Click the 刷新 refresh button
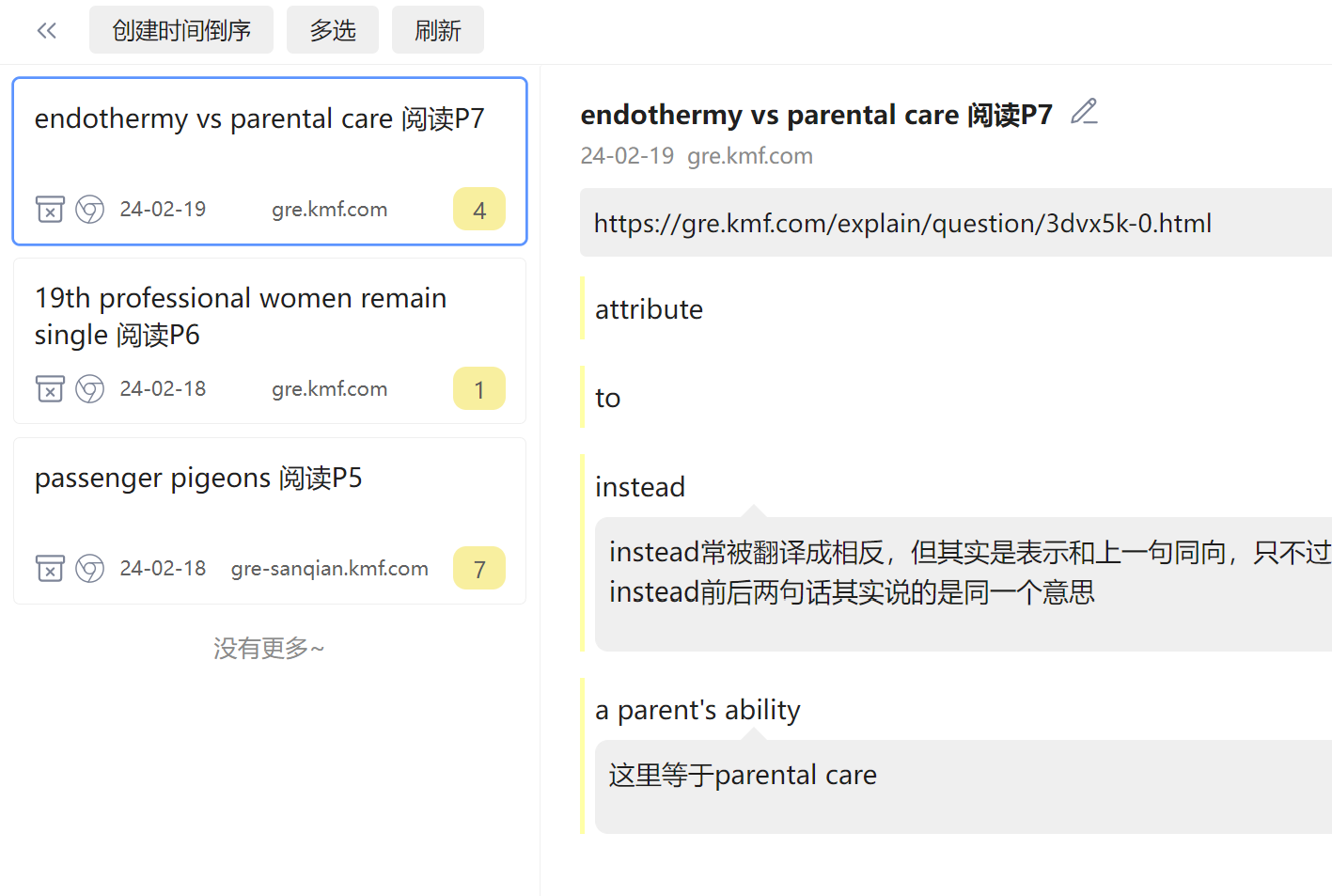The width and height of the screenshot is (1332, 896). [438, 30]
